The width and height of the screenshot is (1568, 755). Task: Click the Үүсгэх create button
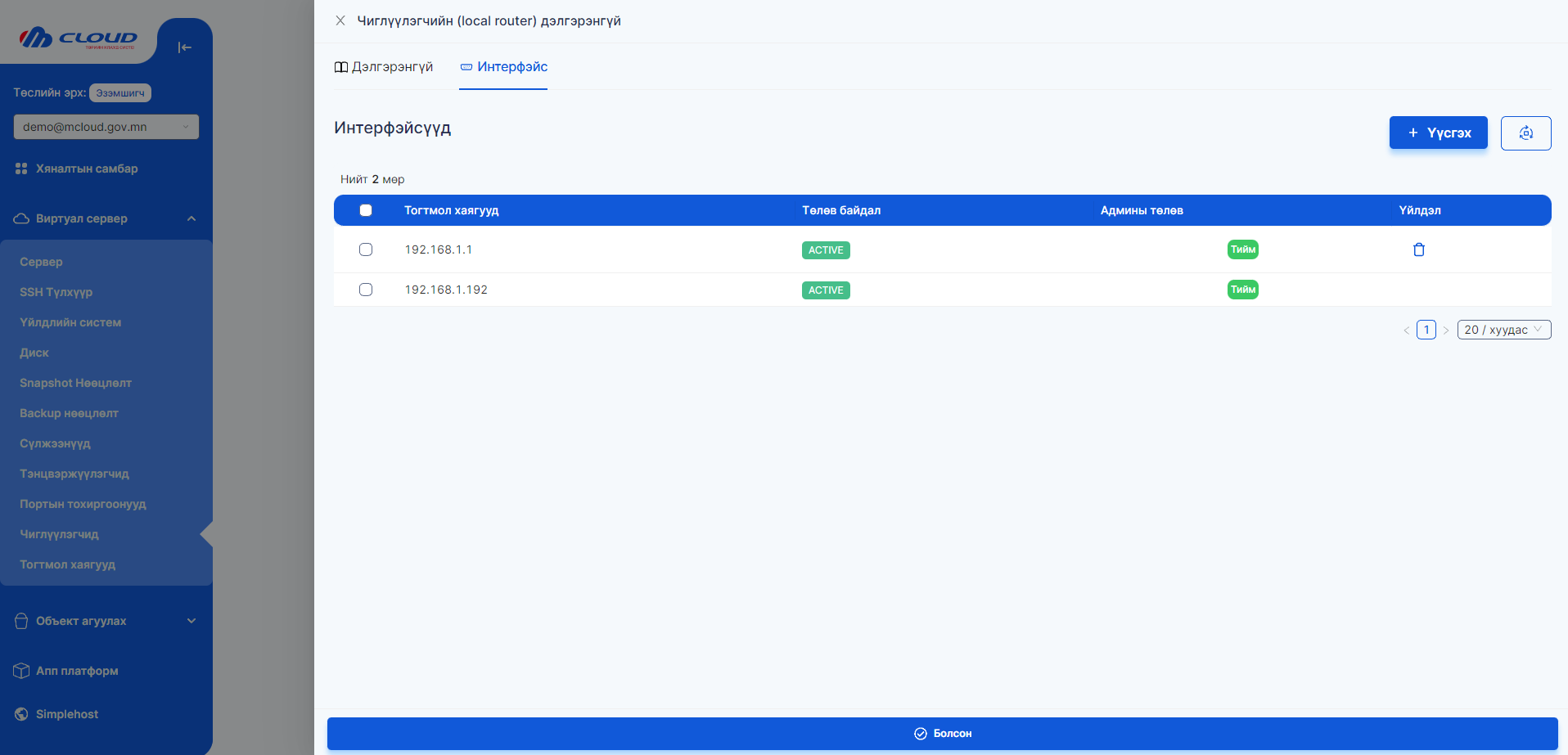coord(1438,133)
